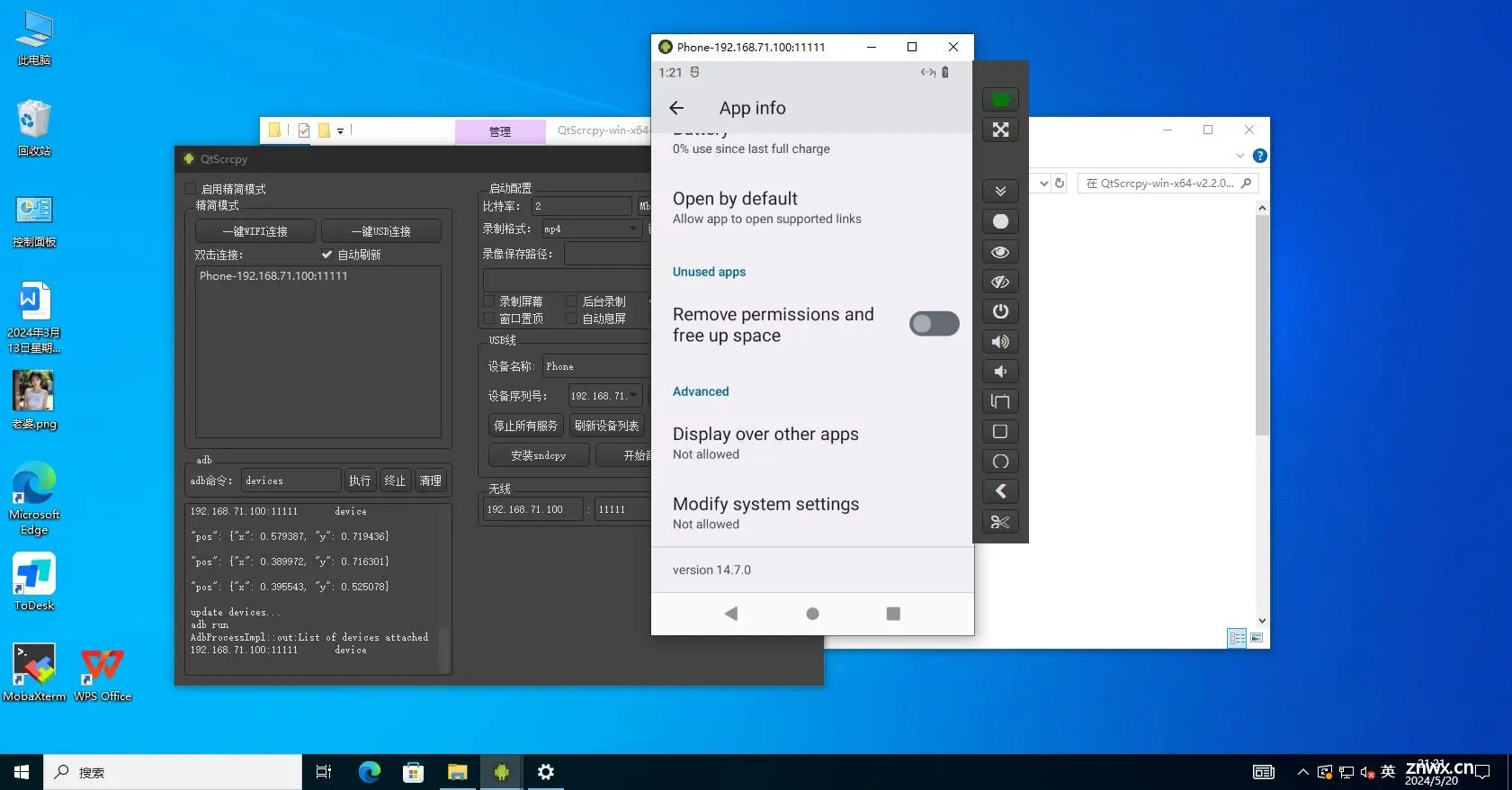Open the 设备序列号 dropdown
The height and width of the screenshot is (790, 1512).
(x=605, y=396)
